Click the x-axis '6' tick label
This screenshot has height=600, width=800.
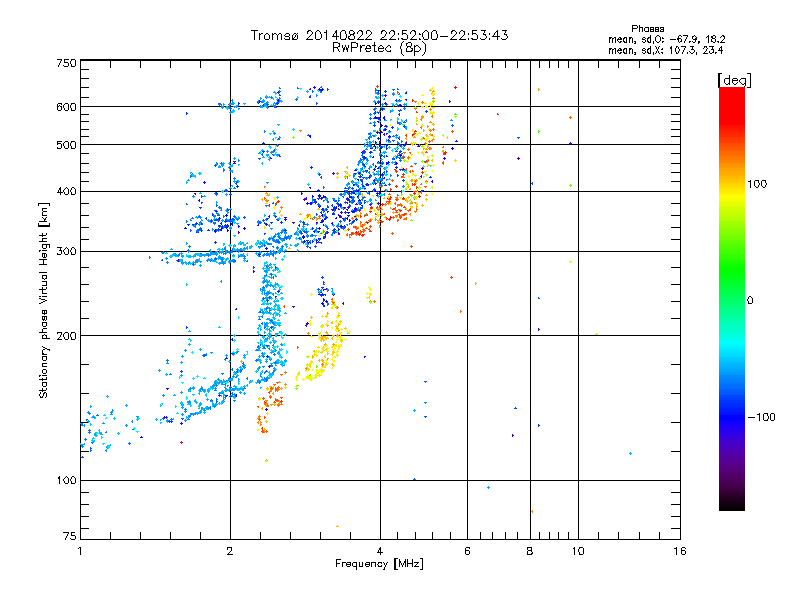click(467, 551)
